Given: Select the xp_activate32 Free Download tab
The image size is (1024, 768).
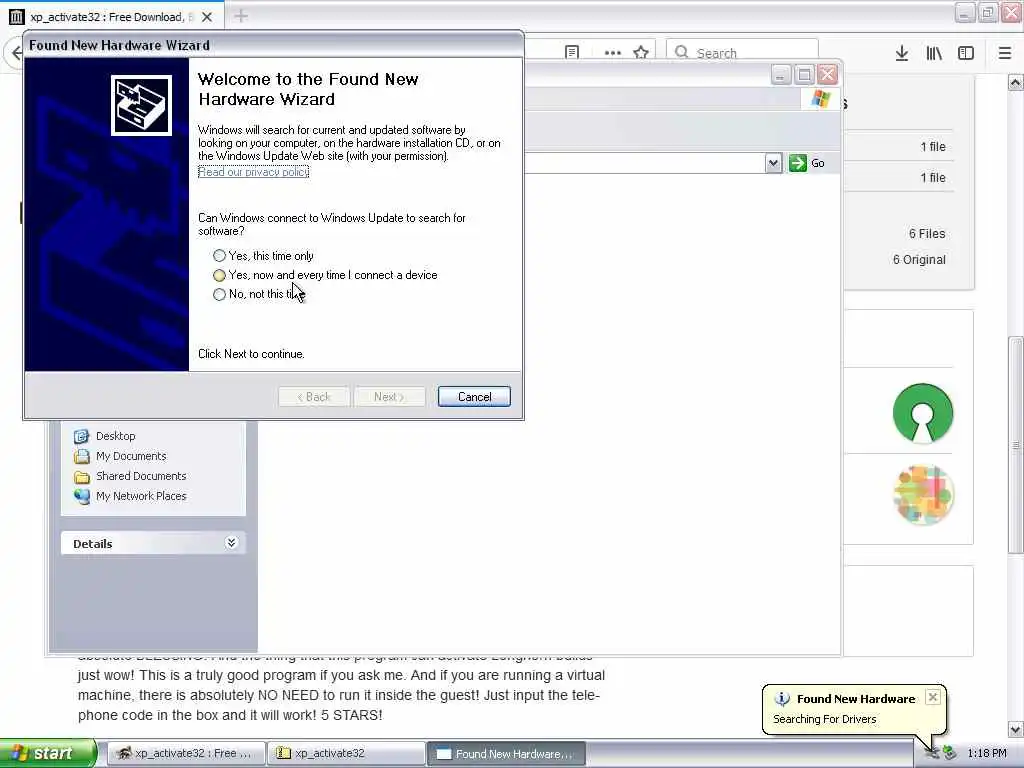Looking at the screenshot, I should 112,16.
